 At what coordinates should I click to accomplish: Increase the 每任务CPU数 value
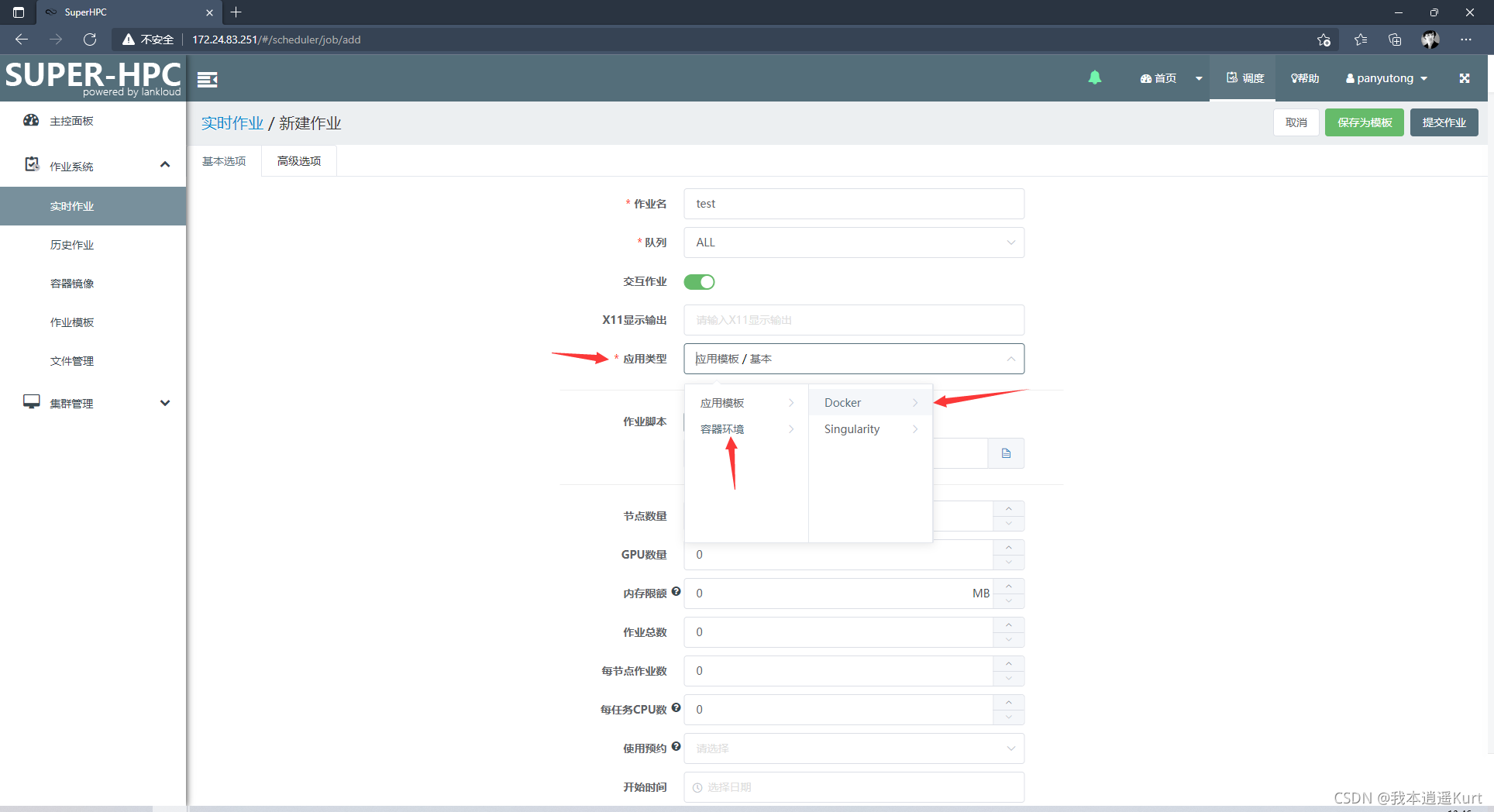[1009, 702]
